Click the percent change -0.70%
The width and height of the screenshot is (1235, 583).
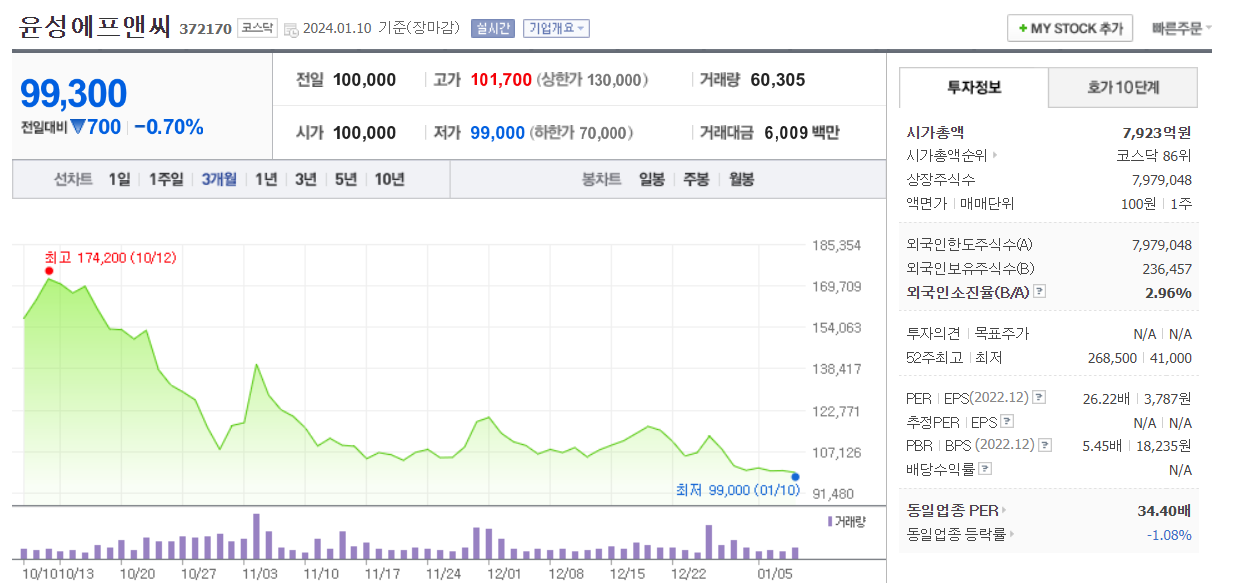click(x=169, y=127)
